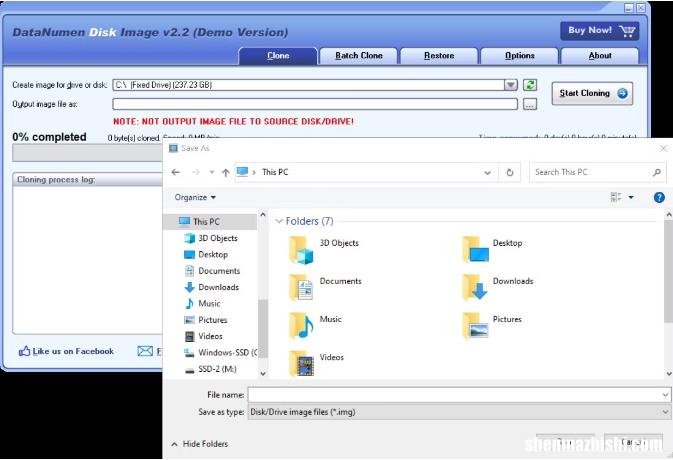Switch to the Clone tab
Viewport: 673px width, 460px height.
click(x=278, y=56)
